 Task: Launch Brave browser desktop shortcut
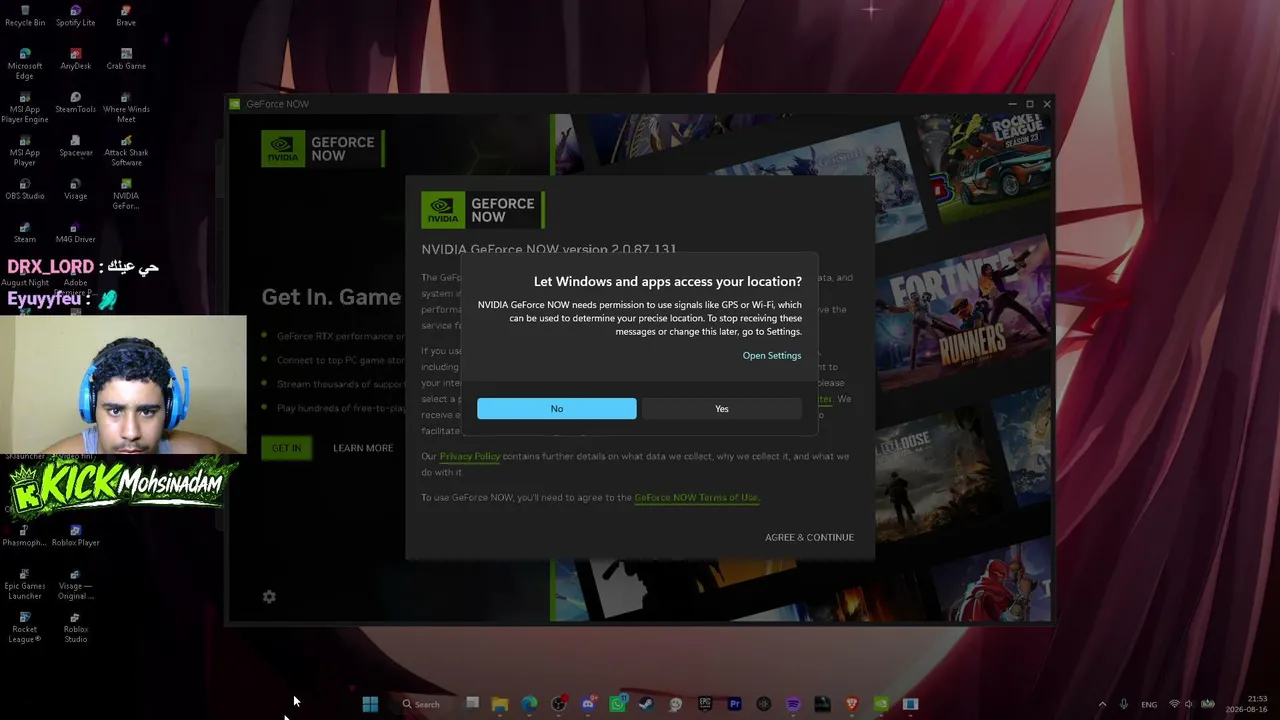pyautogui.click(x=126, y=16)
